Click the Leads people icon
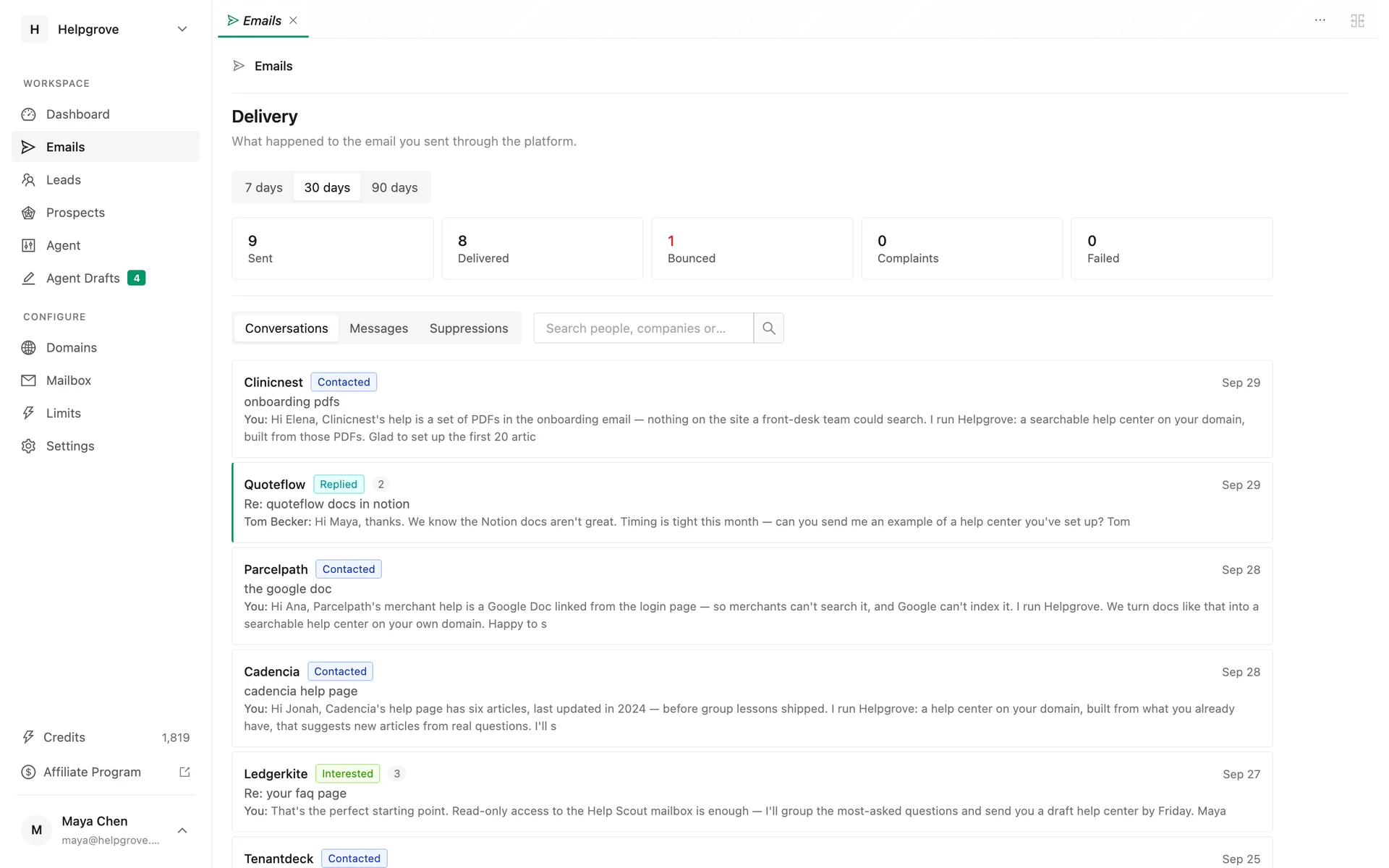The height and width of the screenshot is (868, 1389). coord(28,180)
